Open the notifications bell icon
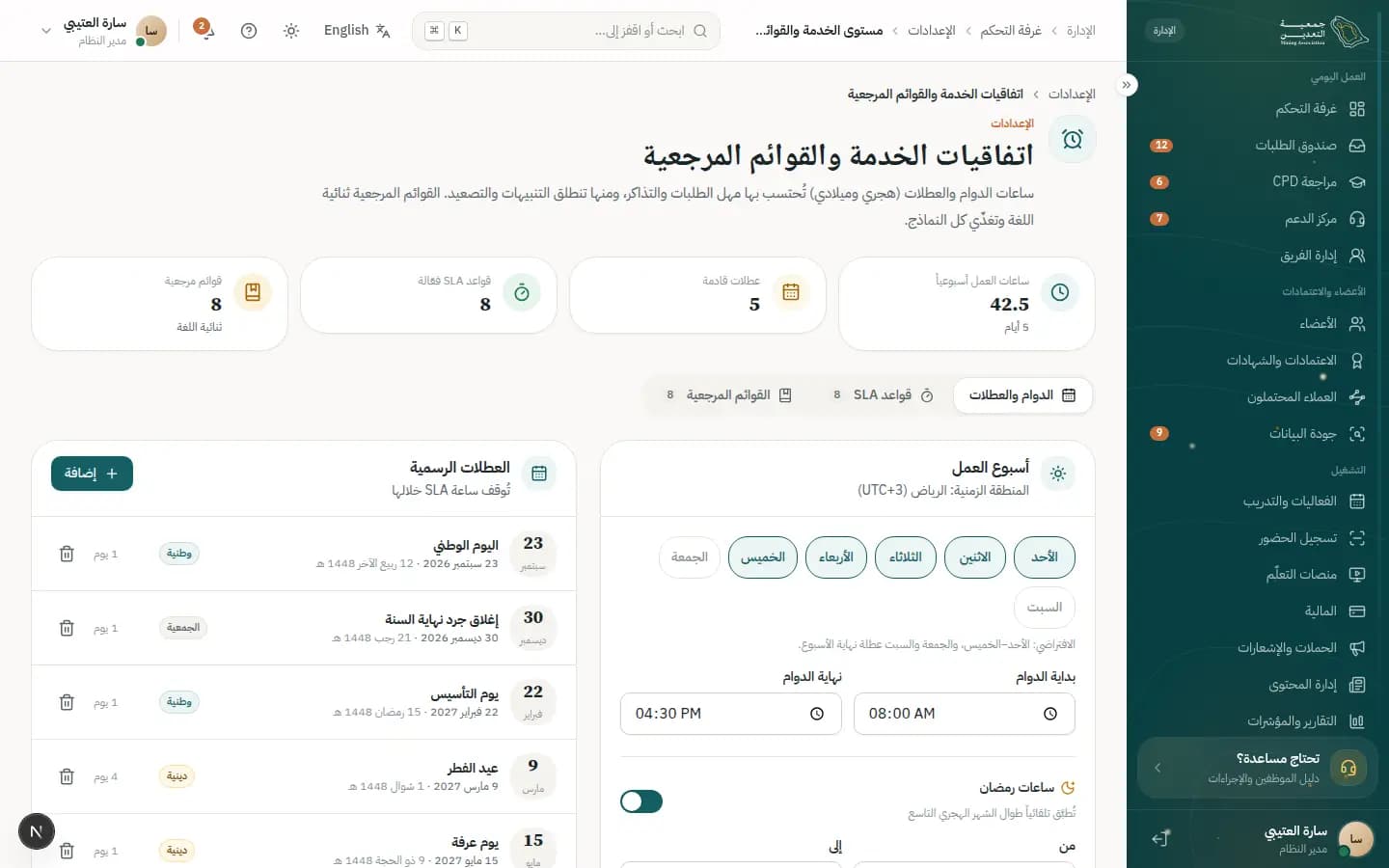The image size is (1389, 868). 205,31
